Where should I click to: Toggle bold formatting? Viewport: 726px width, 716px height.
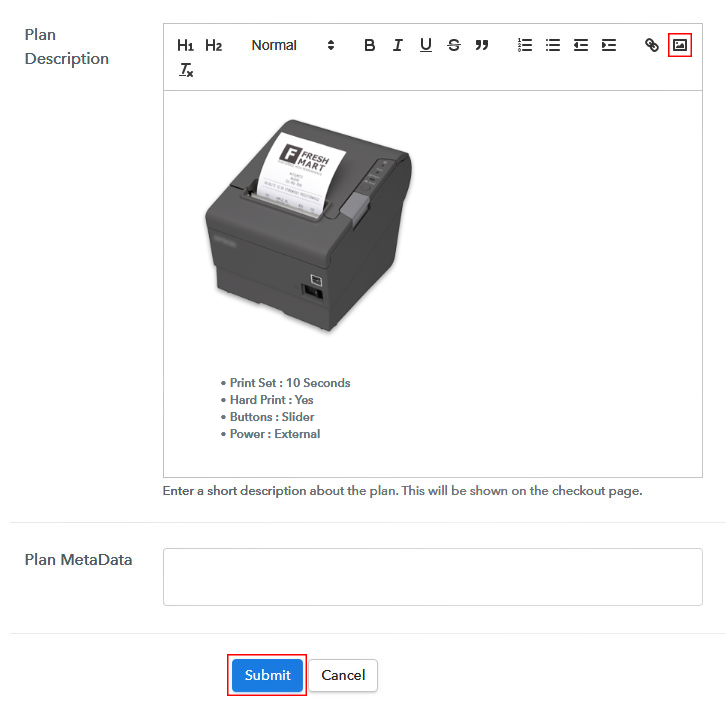tap(369, 45)
